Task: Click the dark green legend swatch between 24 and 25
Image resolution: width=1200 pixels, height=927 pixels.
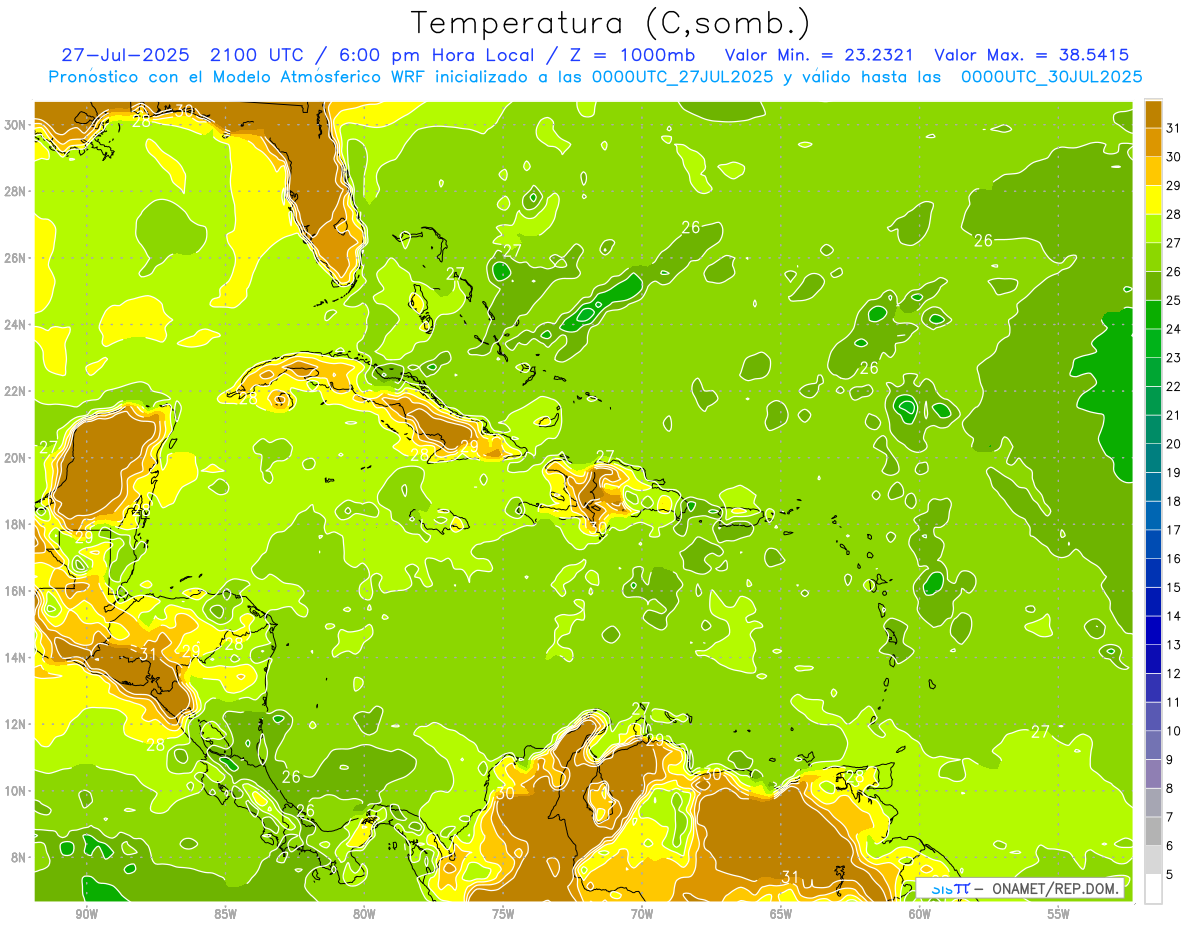Action: (x=1153, y=314)
